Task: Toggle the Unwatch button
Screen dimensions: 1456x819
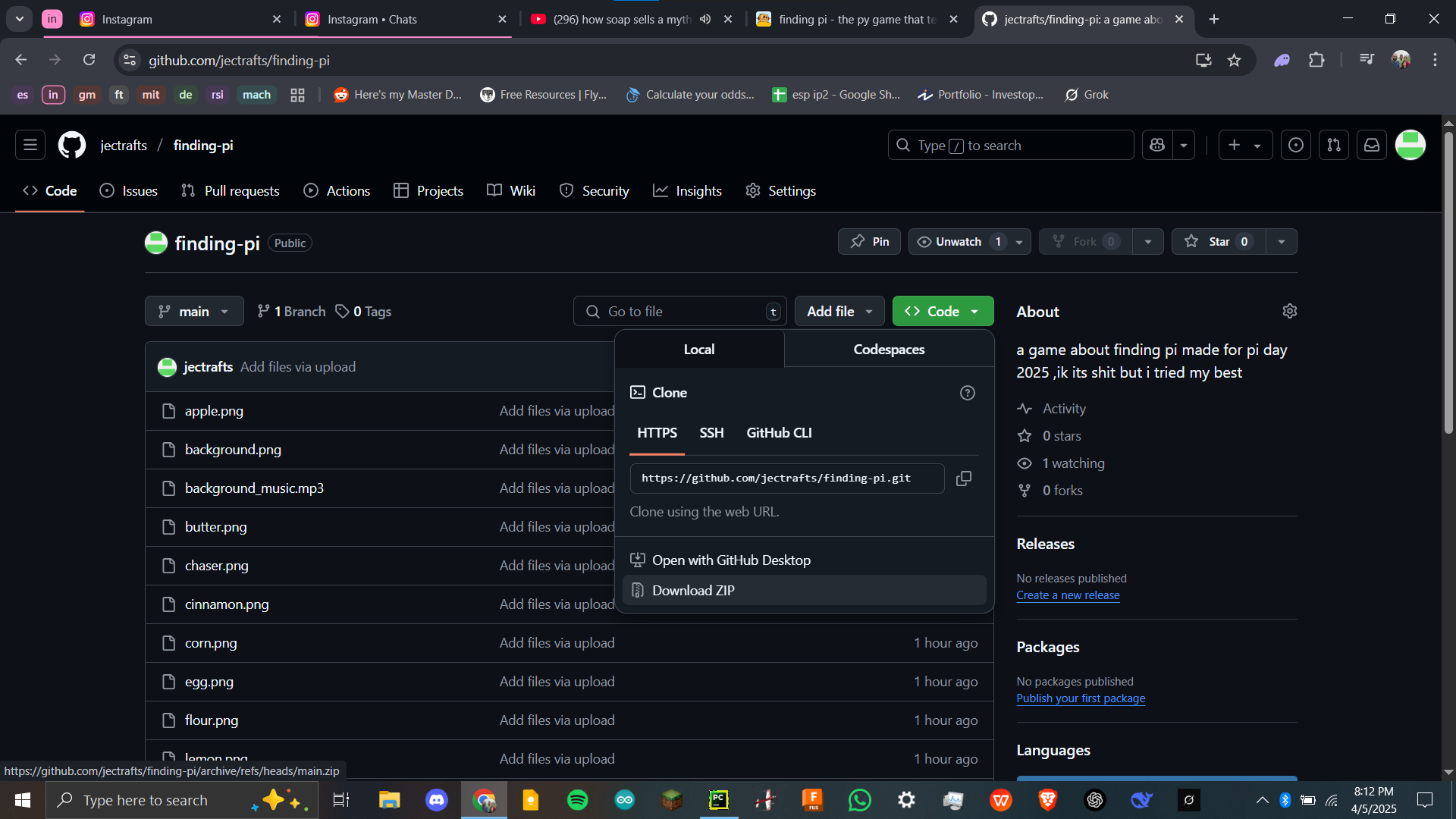Action: [x=959, y=241]
